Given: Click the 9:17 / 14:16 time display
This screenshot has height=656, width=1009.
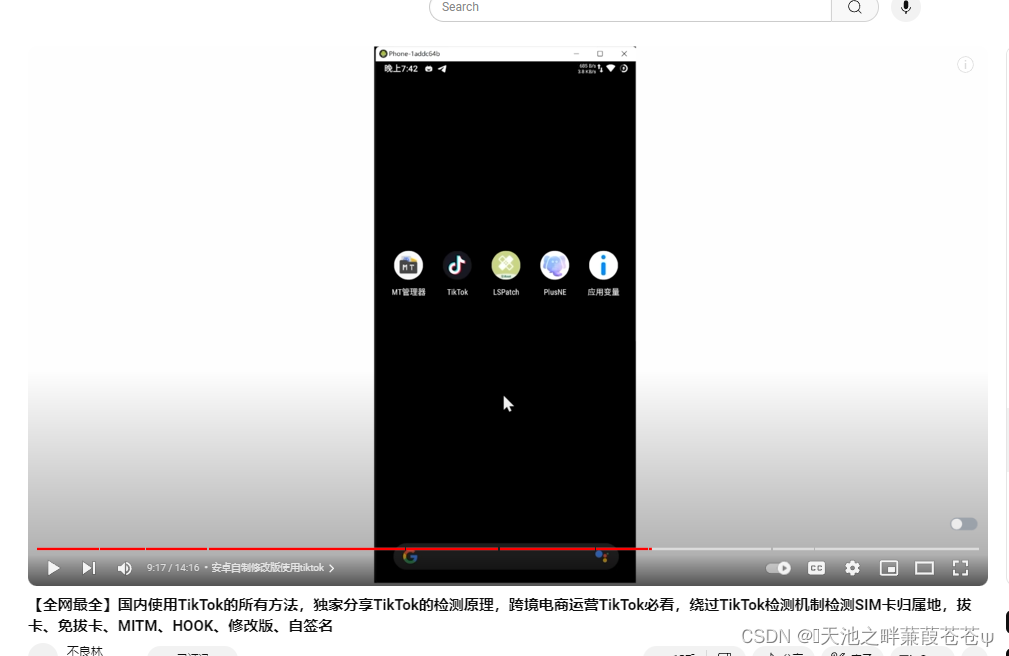Looking at the screenshot, I should point(172,568).
